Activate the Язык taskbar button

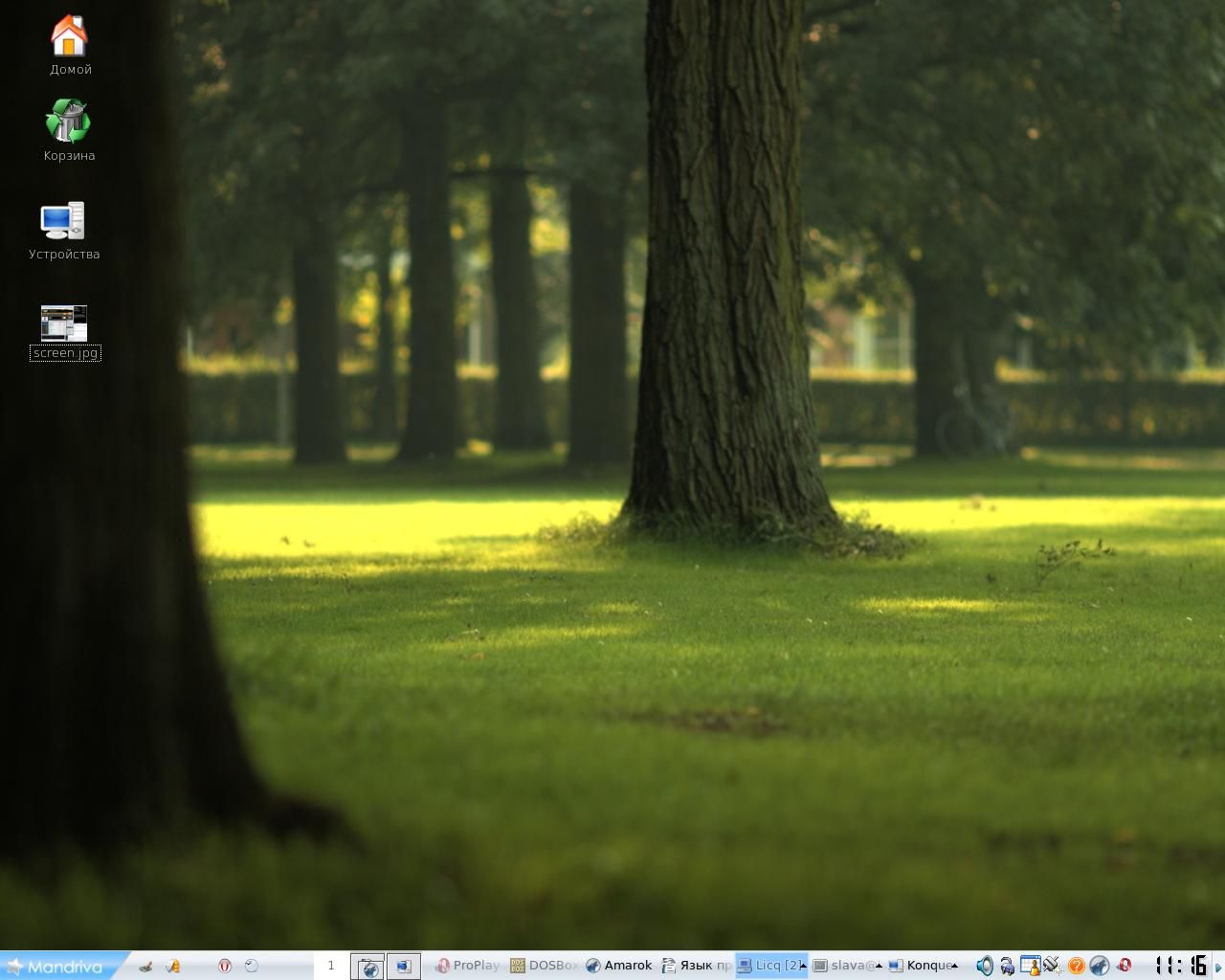pos(696,966)
